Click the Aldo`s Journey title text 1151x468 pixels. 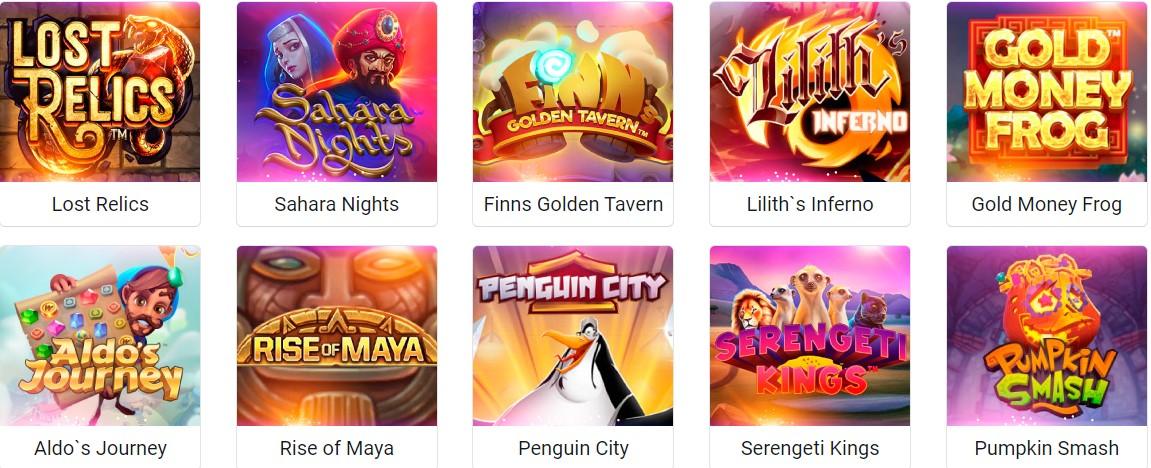coord(100,448)
